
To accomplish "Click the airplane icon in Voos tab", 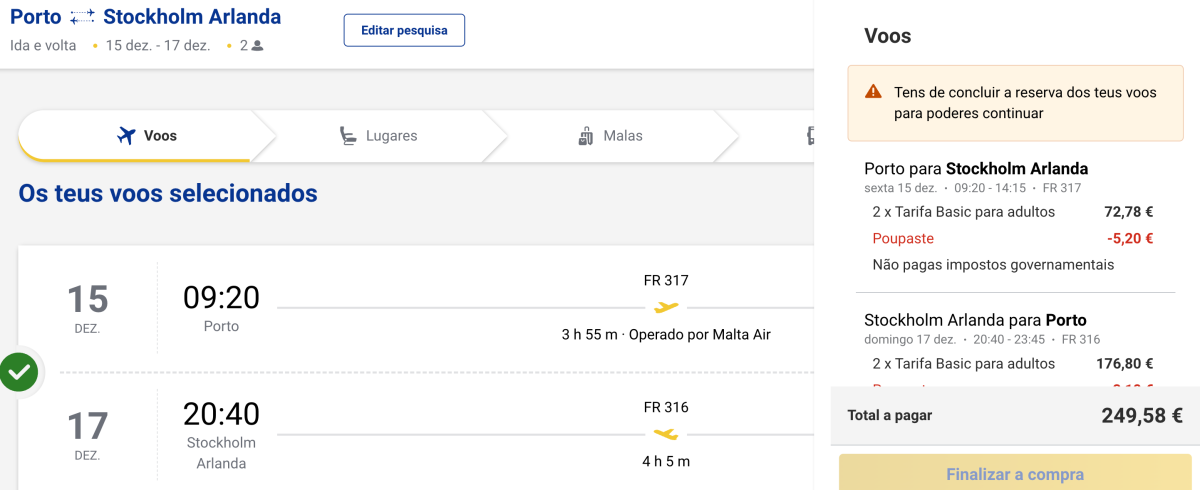I will [126, 136].
